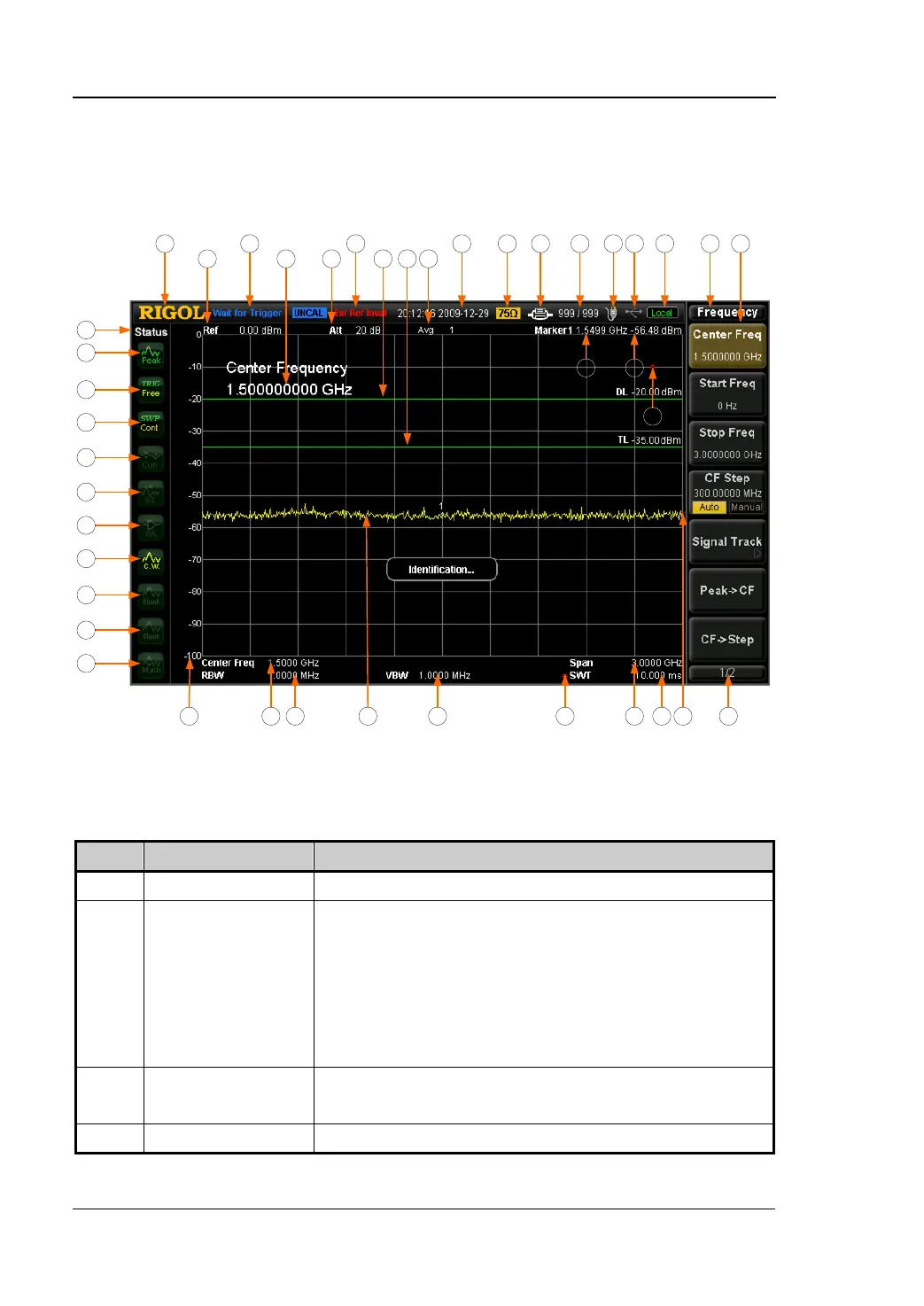Click the Peak->CF softkey
This screenshot has width=924, height=1306.
point(727,591)
